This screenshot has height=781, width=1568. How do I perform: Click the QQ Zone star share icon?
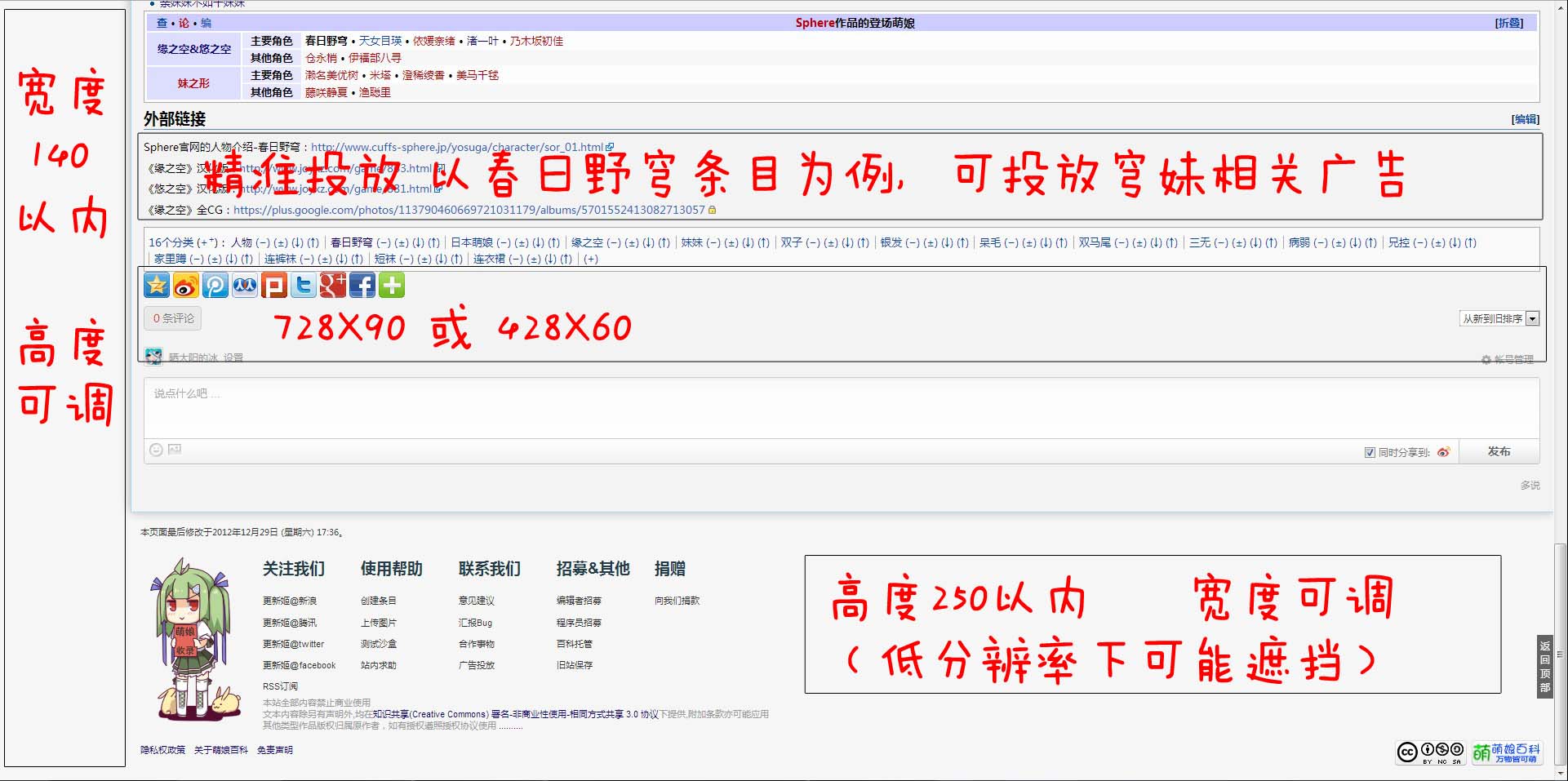click(157, 285)
